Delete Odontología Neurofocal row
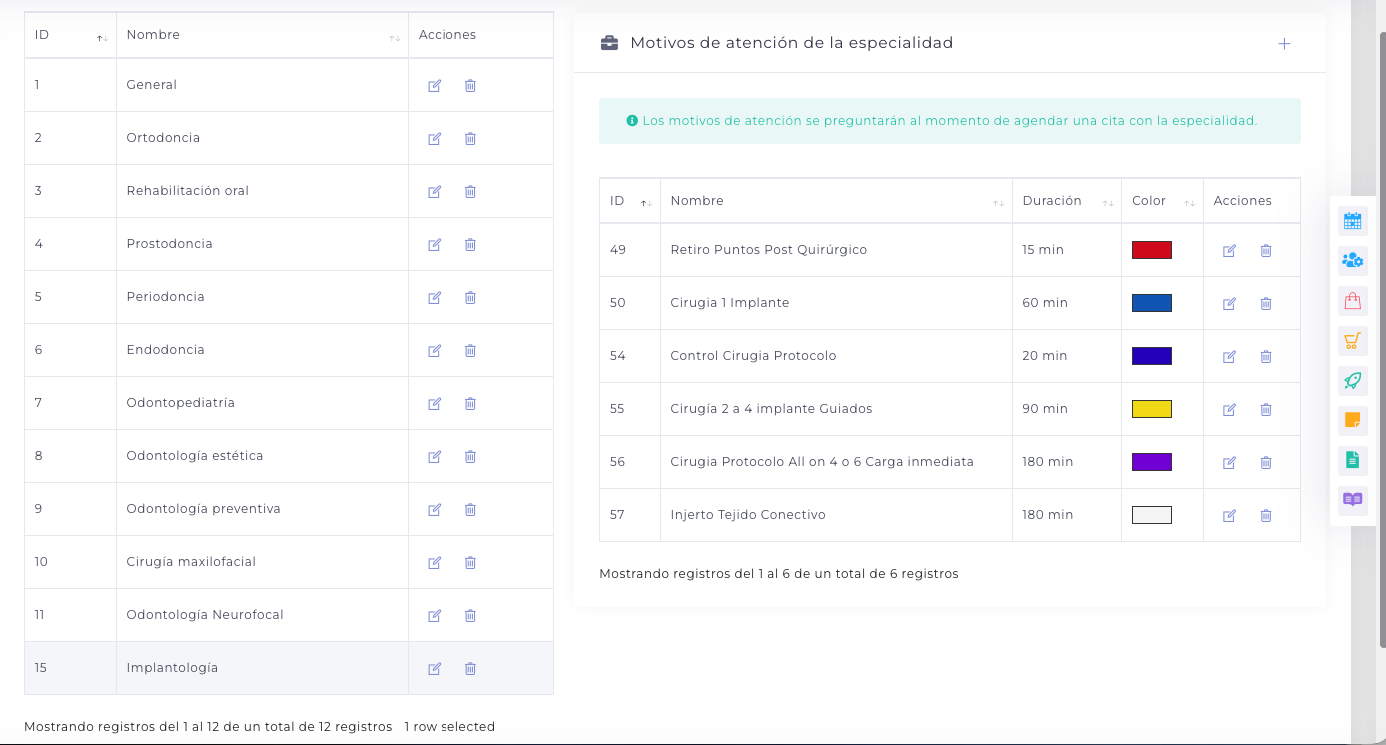The height and width of the screenshot is (745, 1386). pos(470,616)
